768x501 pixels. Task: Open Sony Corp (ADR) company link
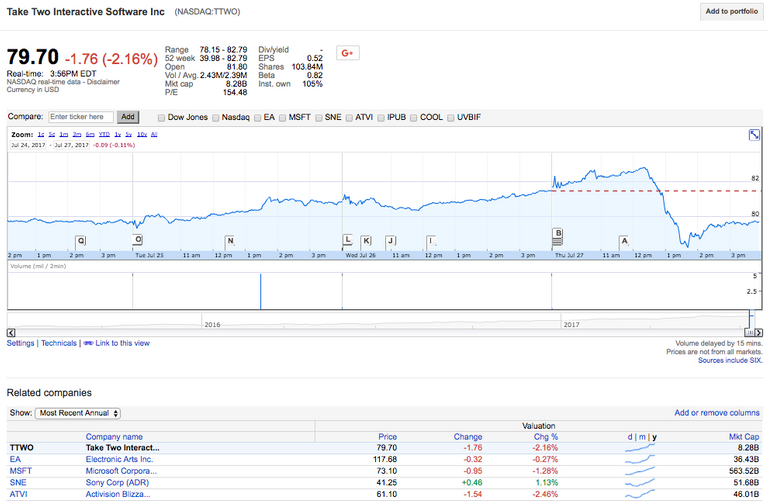[x=118, y=483]
